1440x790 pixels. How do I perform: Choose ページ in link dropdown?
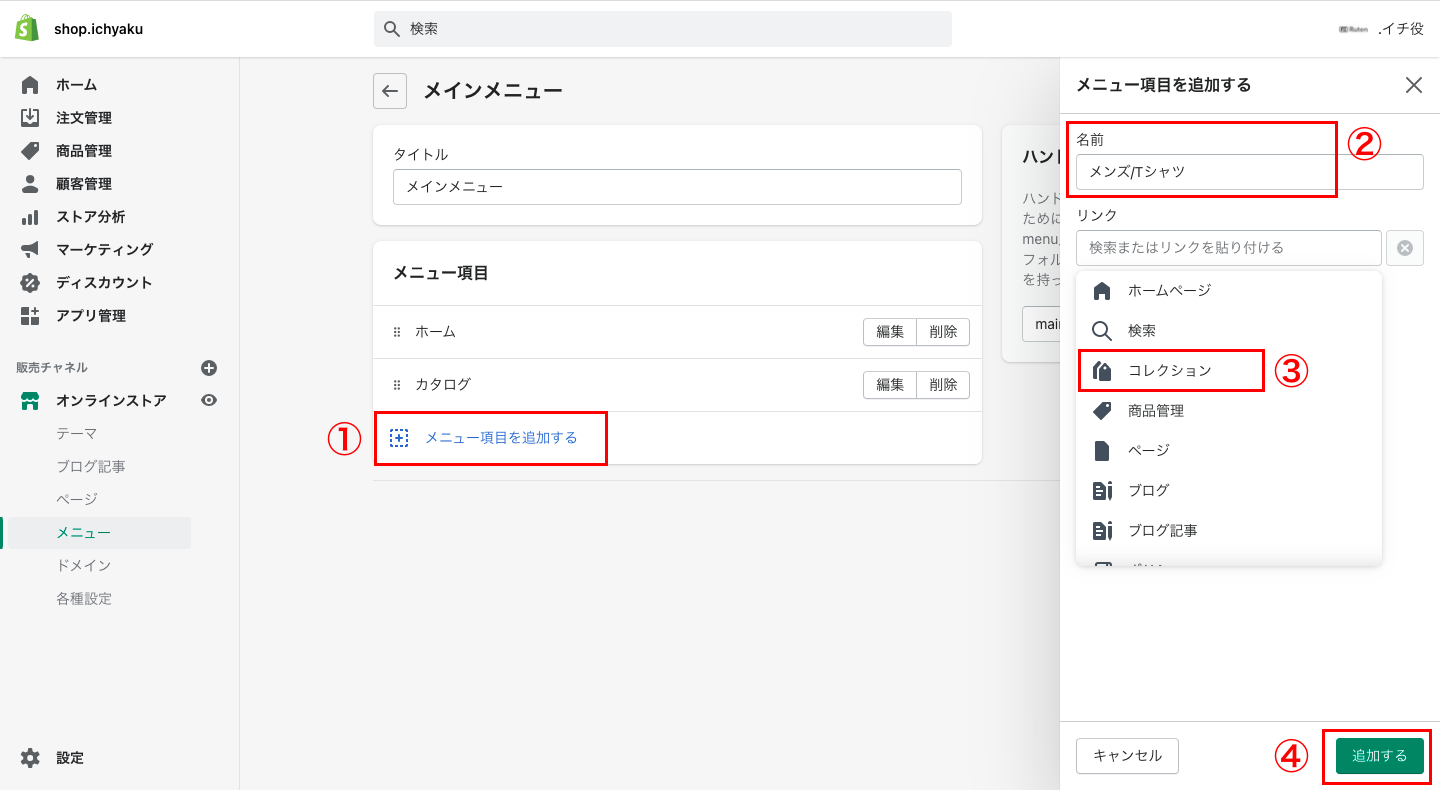1229,450
